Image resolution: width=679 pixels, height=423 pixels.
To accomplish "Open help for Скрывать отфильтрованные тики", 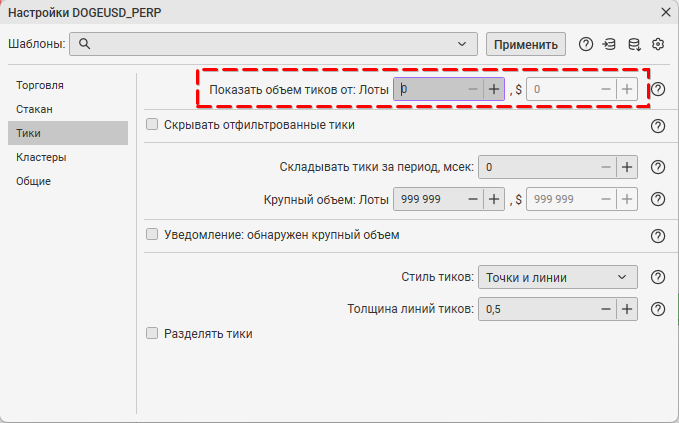I will coord(658,126).
